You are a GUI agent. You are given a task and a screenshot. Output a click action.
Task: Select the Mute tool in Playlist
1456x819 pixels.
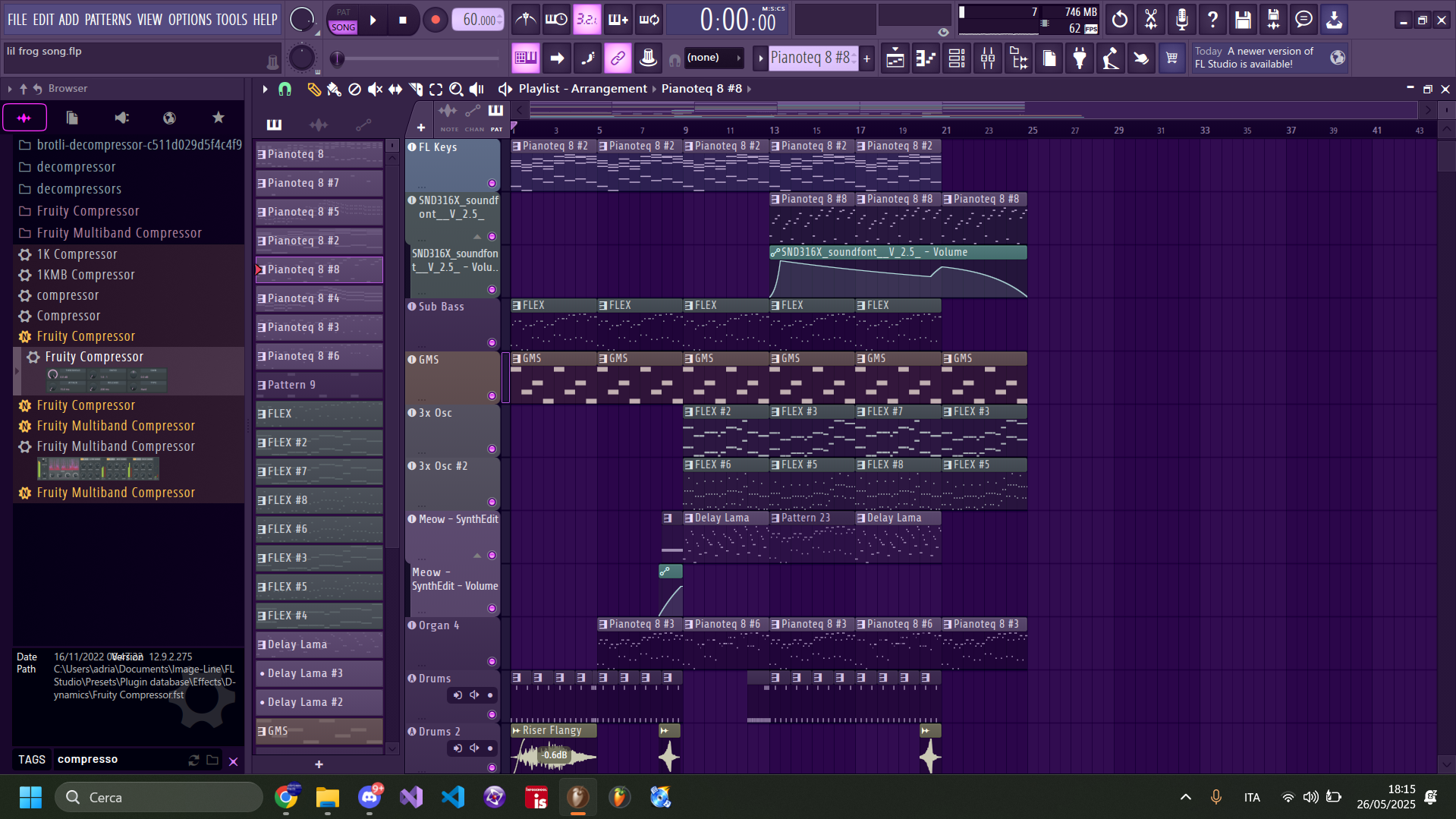coord(375,90)
